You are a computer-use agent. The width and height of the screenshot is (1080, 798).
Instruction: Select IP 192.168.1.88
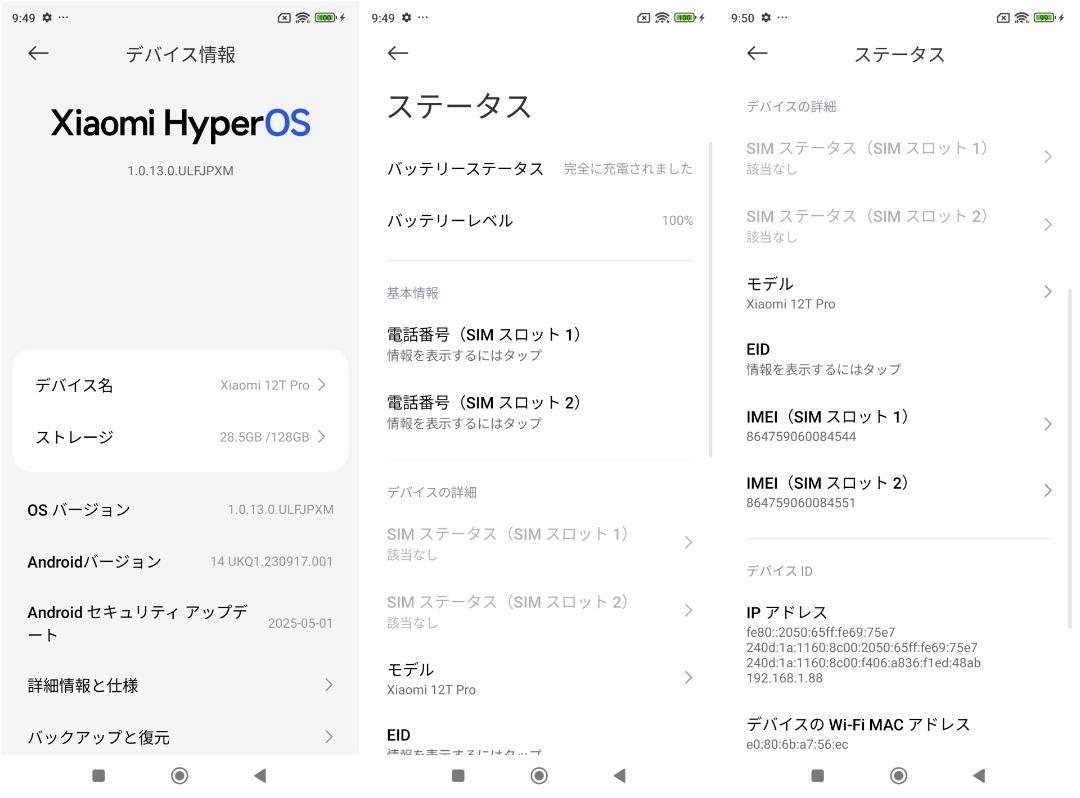click(785, 678)
